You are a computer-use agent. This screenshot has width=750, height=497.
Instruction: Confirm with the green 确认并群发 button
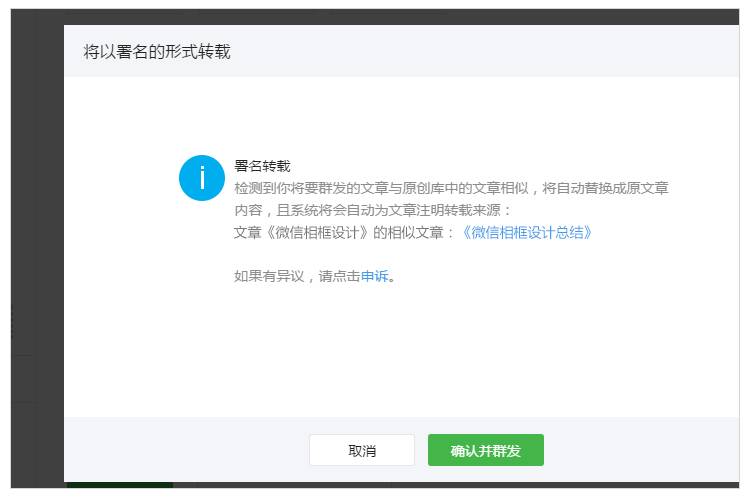coord(485,450)
